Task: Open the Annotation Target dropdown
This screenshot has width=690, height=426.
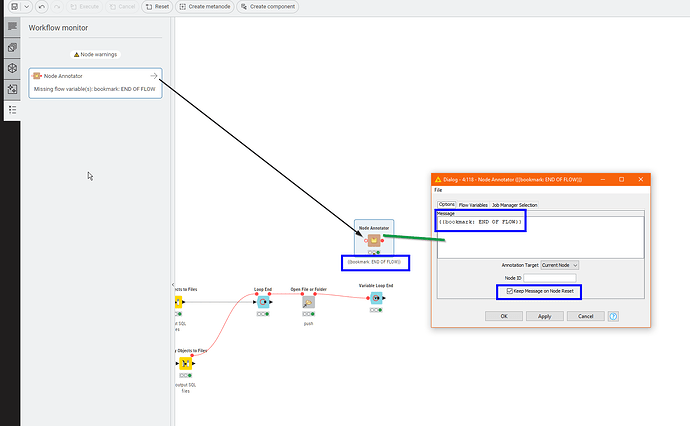Action: pyautogui.click(x=559, y=265)
